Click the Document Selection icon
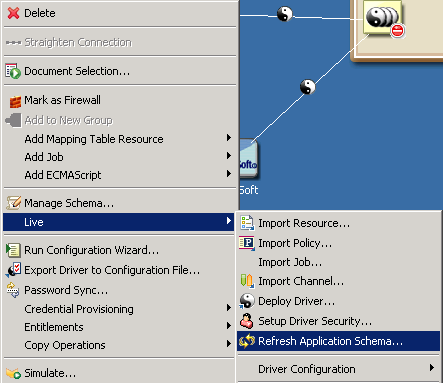Image resolution: width=443 pixels, height=383 pixels. click(13, 71)
